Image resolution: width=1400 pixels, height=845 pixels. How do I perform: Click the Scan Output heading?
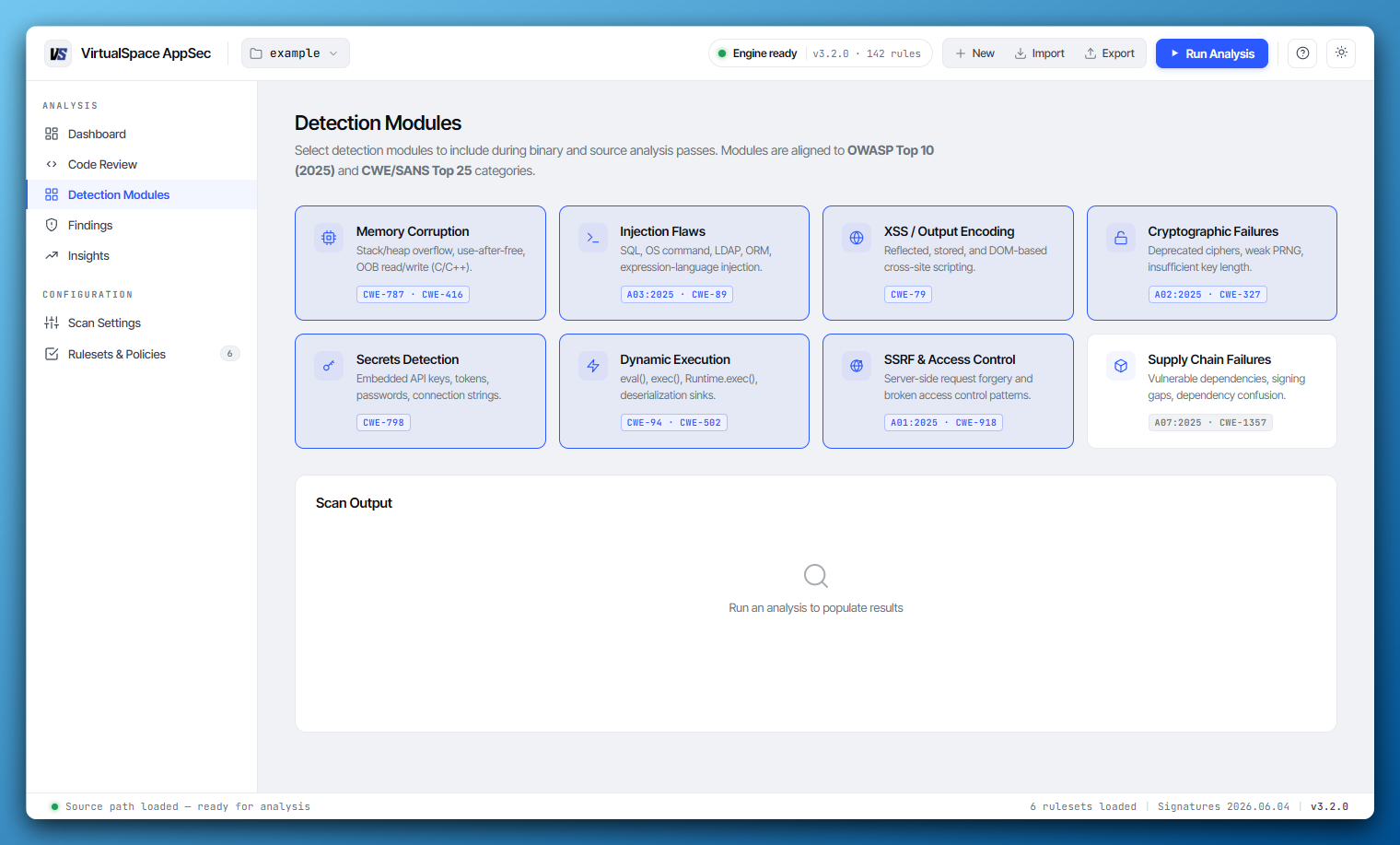coord(354,503)
